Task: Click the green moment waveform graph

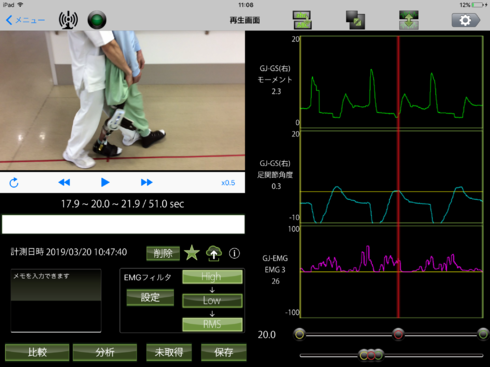Action: coord(391,82)
